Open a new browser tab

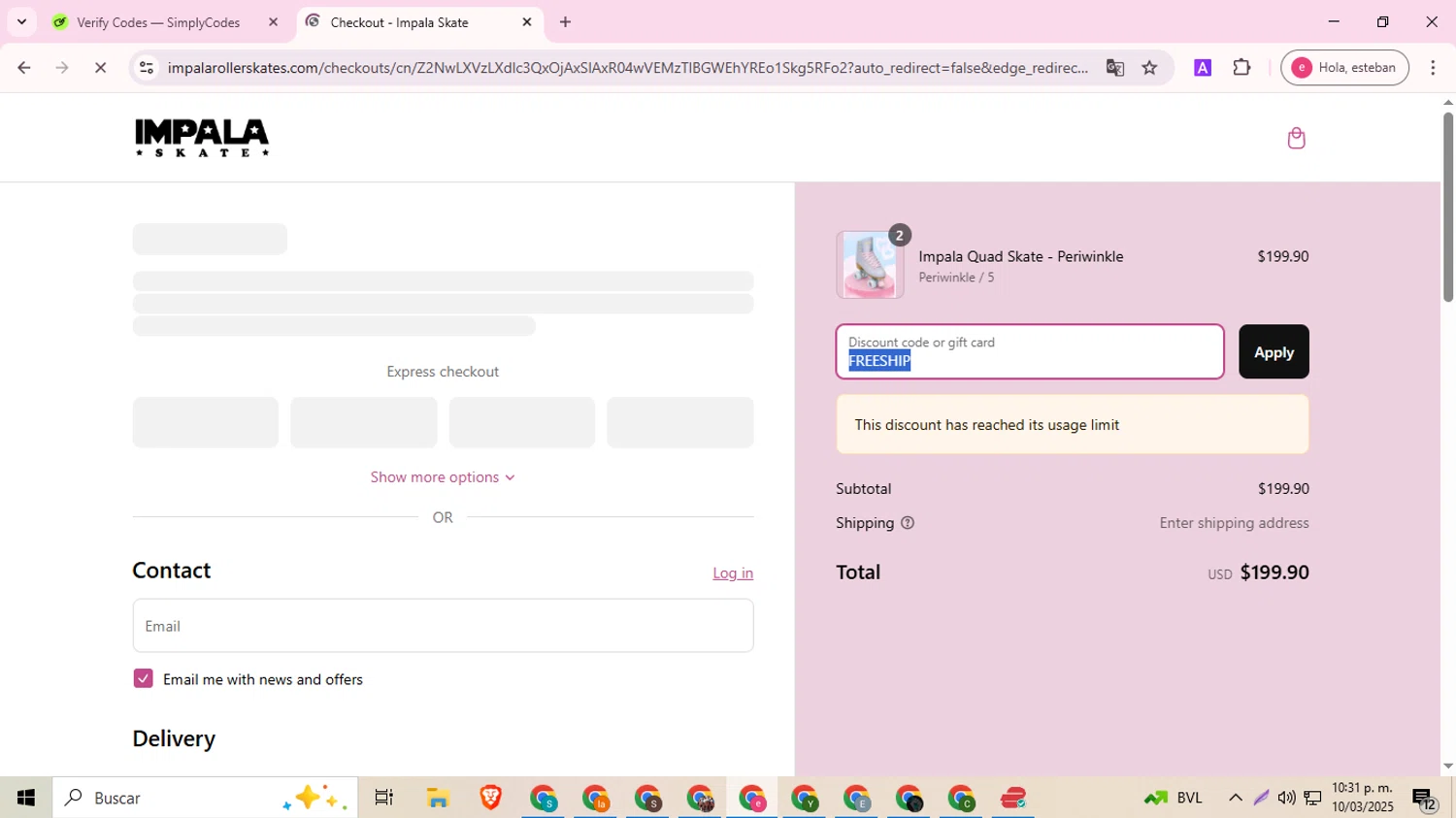[566, 22]
